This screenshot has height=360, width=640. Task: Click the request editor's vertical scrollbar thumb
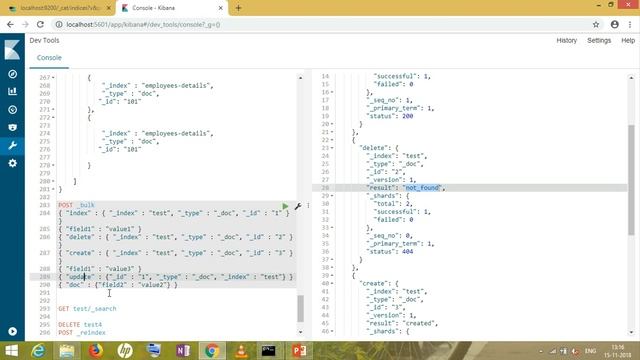[x=301, y=309]
